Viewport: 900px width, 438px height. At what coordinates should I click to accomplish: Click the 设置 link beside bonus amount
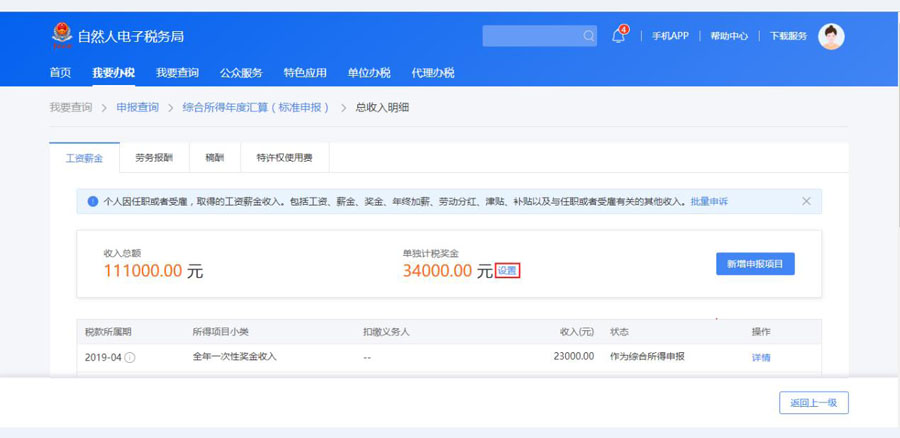coord(508,271)
